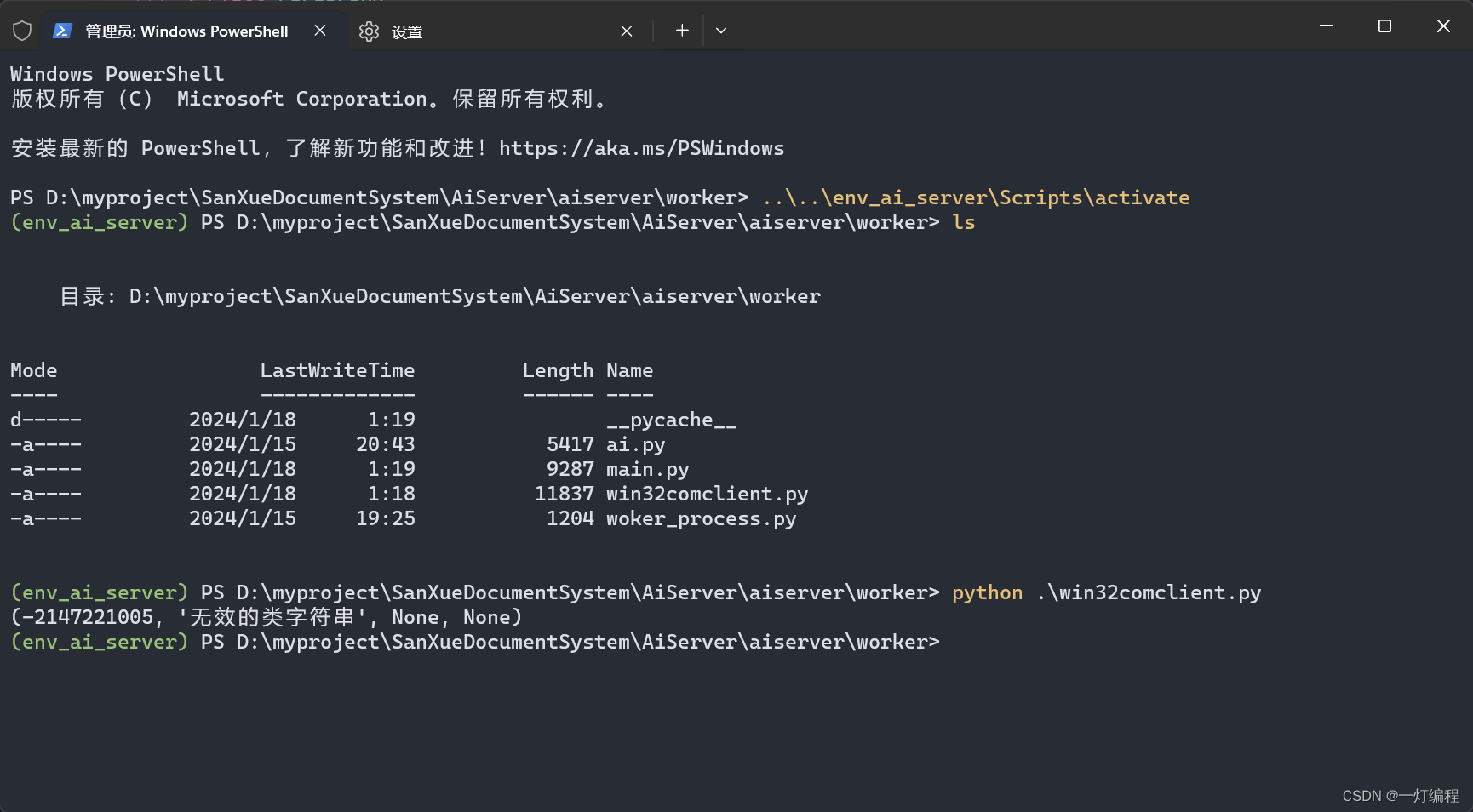Viewport: 1473px width, 812px height.
Task: Click the Mode column header
Action: click(34, 370)
